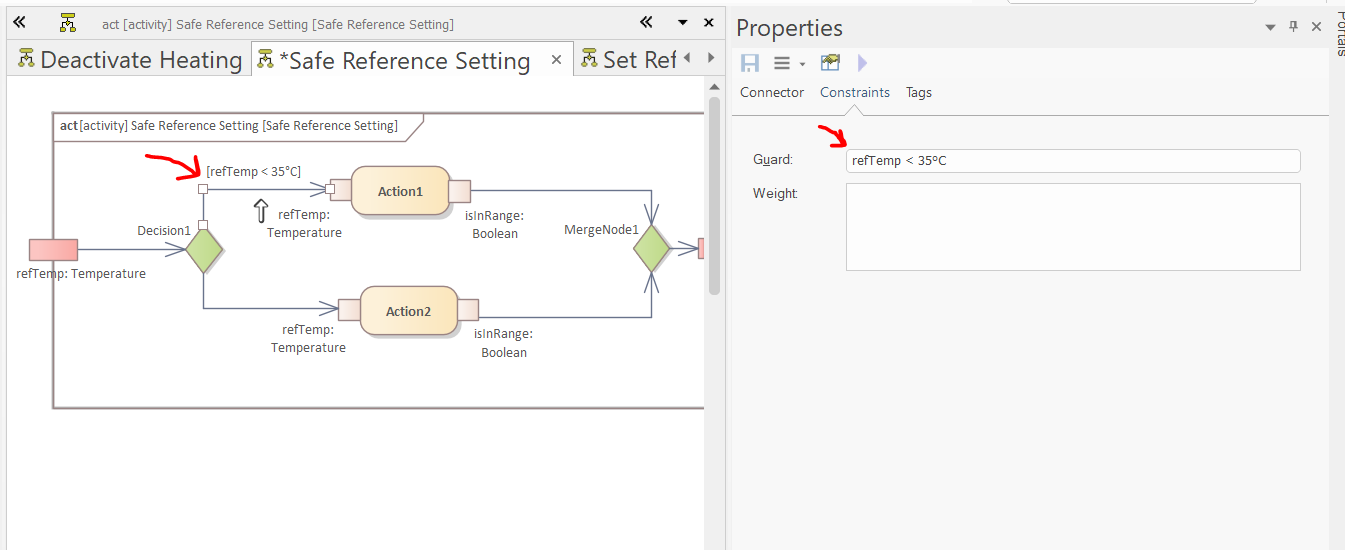Open the diagram window dropdown arrow
The image size is (1345, 550).
[x=682, y=22]
